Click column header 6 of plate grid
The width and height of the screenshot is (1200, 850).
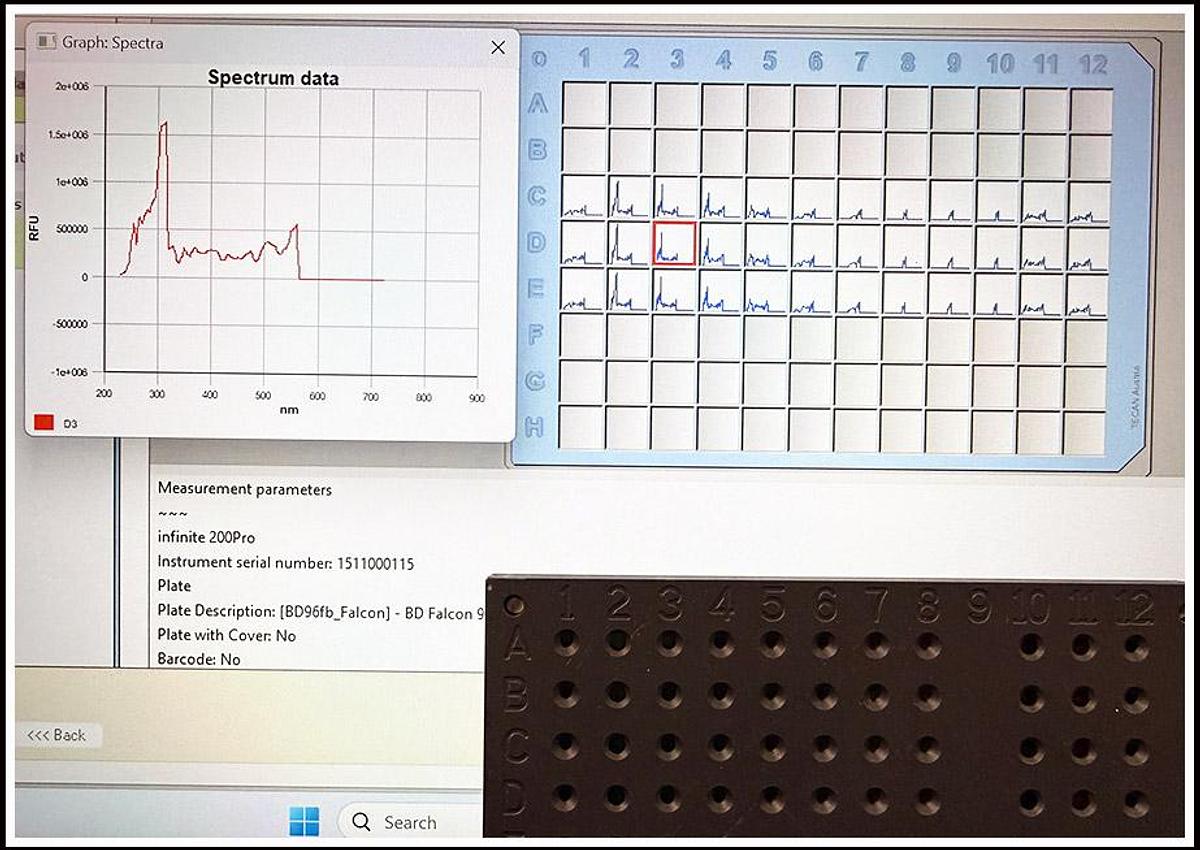[814, 62]
